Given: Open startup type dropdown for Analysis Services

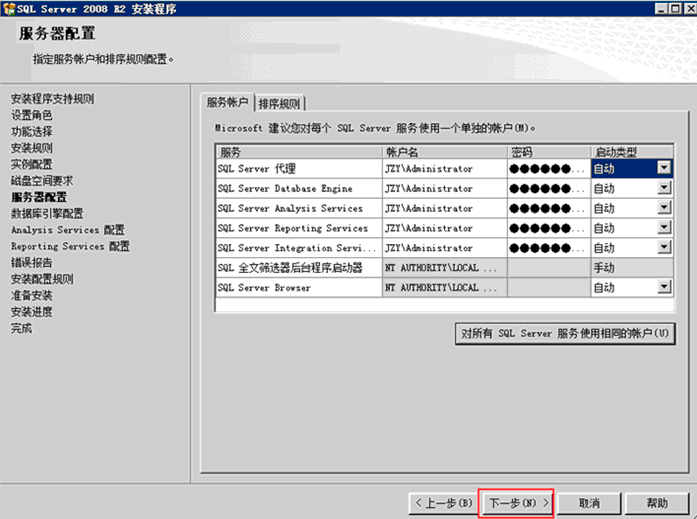Looking at the screenshot, I should point(664,208).
